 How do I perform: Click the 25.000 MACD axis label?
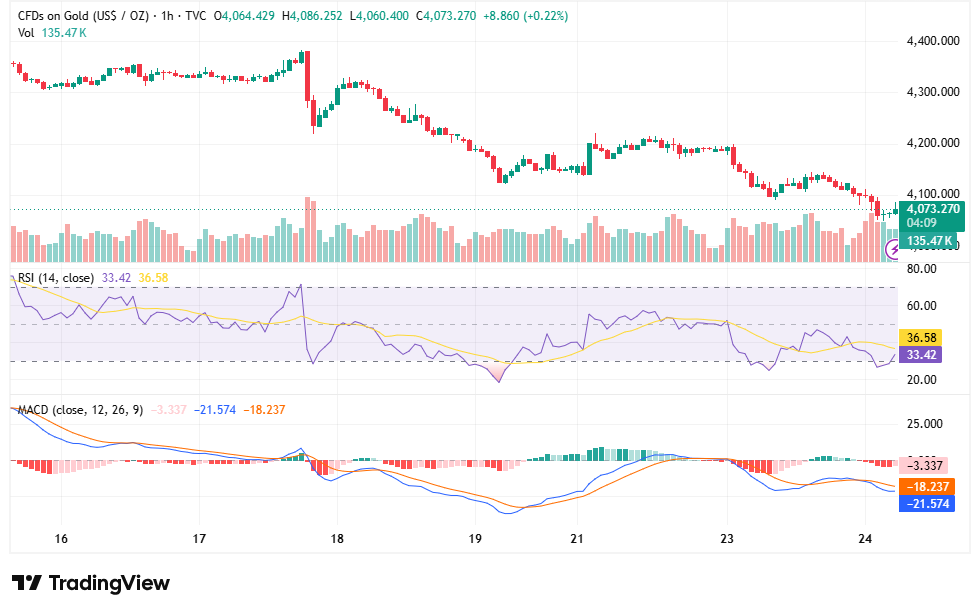point(924,424)
